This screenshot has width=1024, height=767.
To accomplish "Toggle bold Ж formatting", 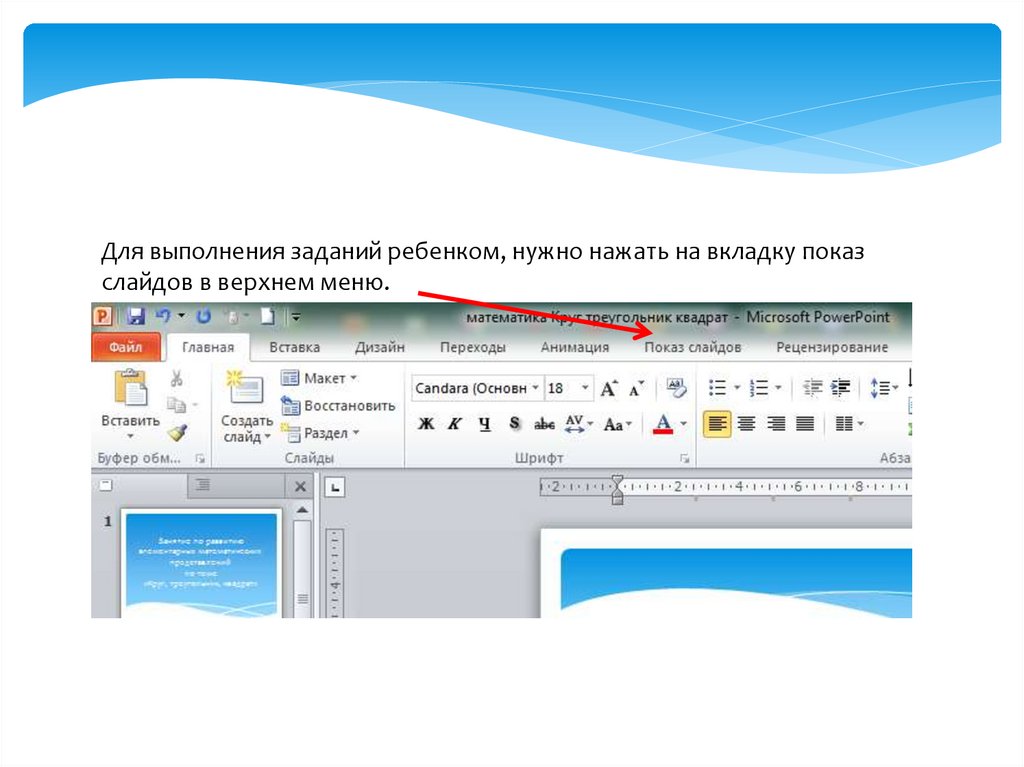I will pos(426,424).
